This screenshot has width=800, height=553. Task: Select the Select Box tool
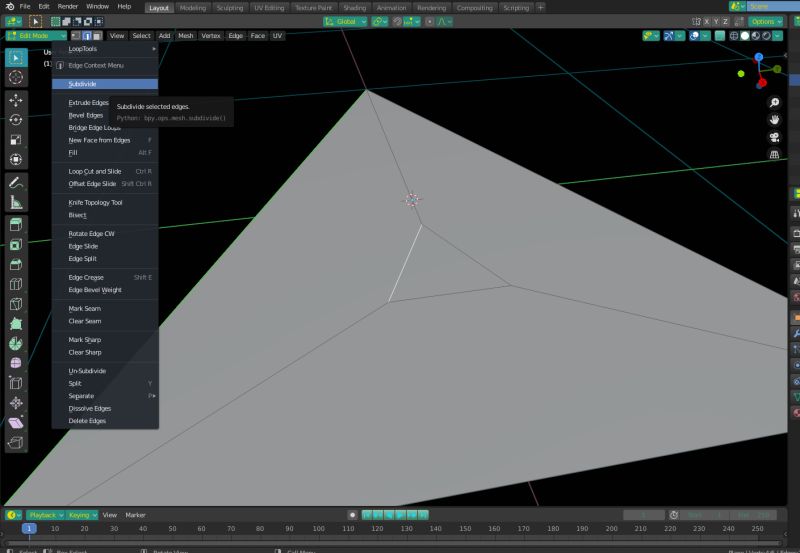click(x=16, y=58)
